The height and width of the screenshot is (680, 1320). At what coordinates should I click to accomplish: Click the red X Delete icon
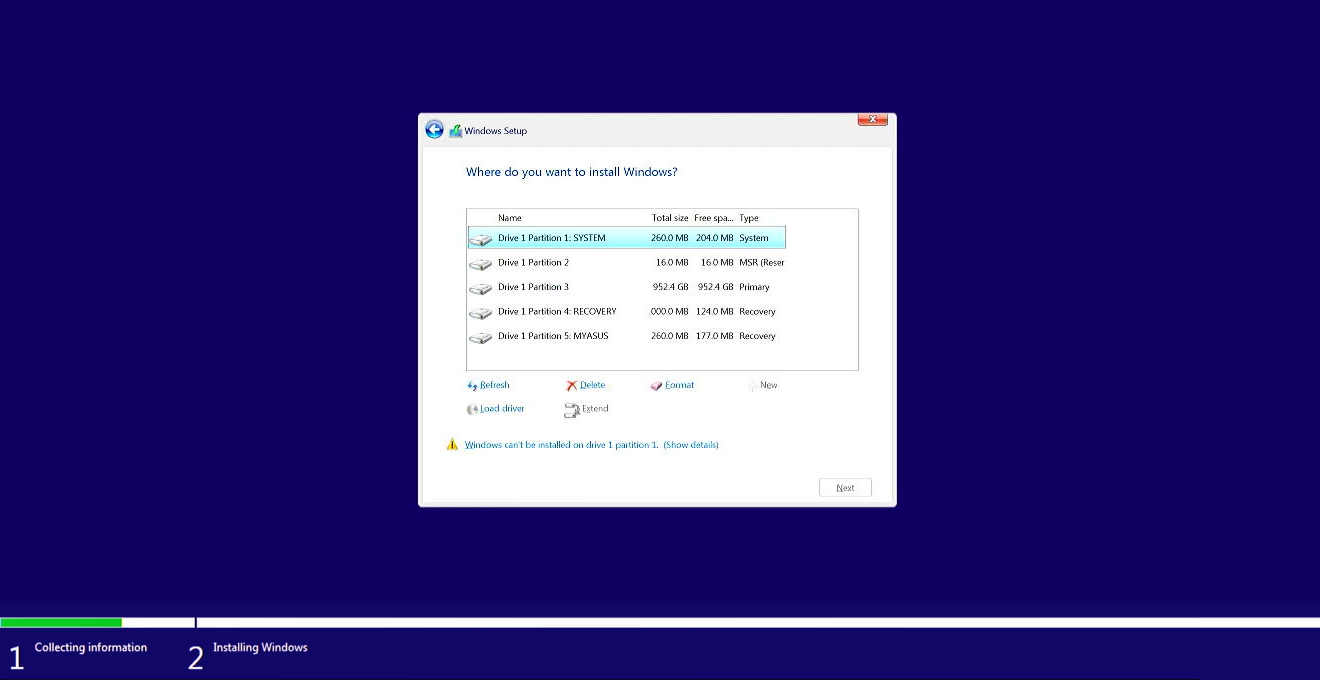(x=572, y=385)
